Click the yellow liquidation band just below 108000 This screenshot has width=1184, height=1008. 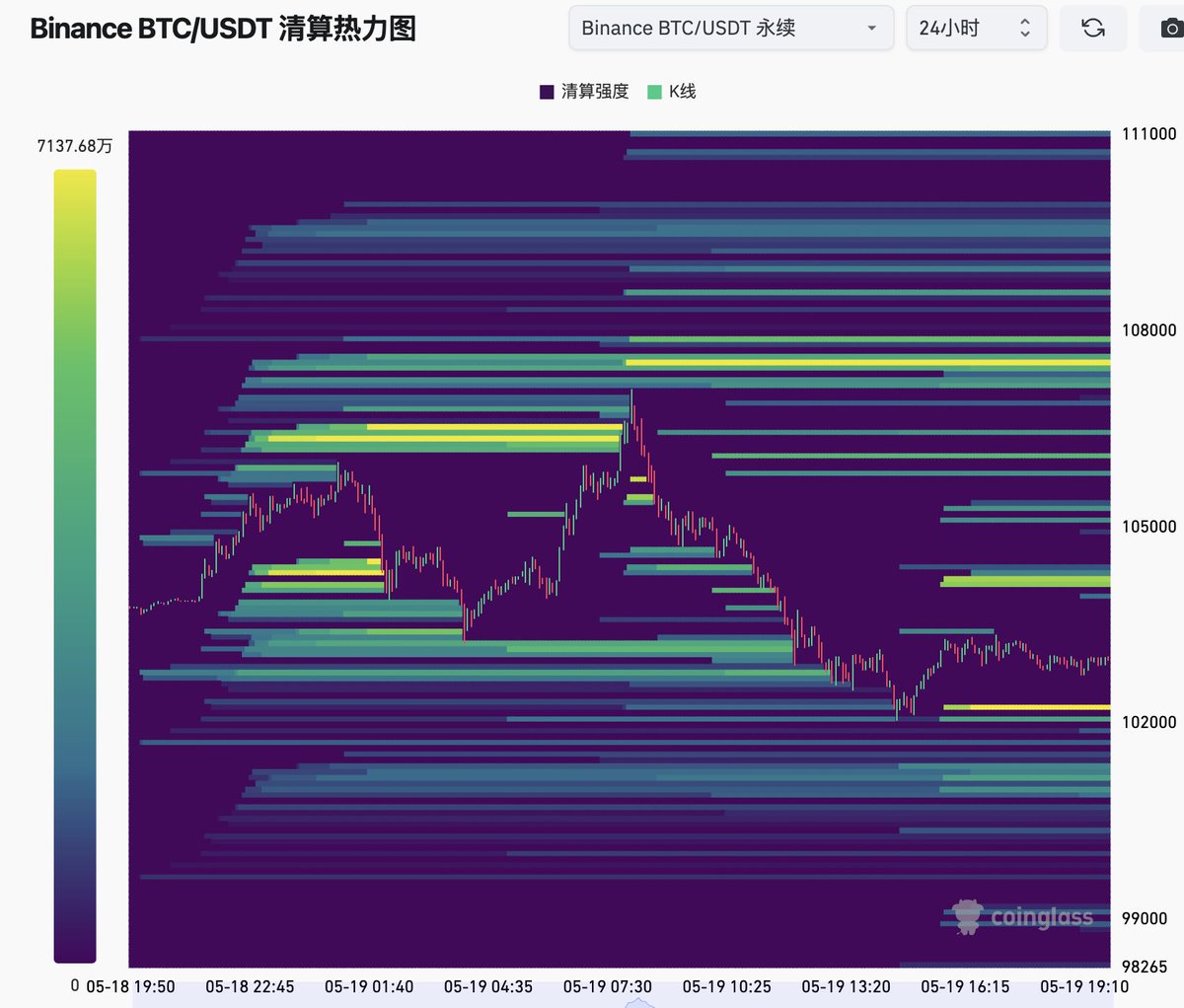click(868, 363)
